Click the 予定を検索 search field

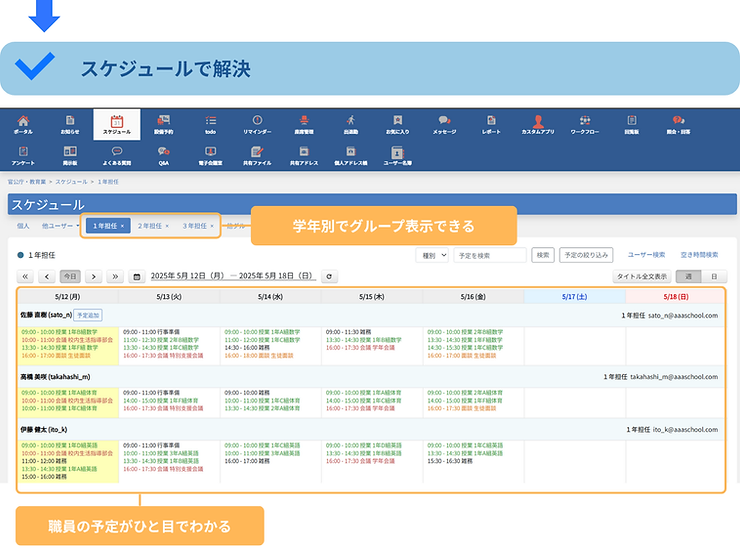point(489,255)
